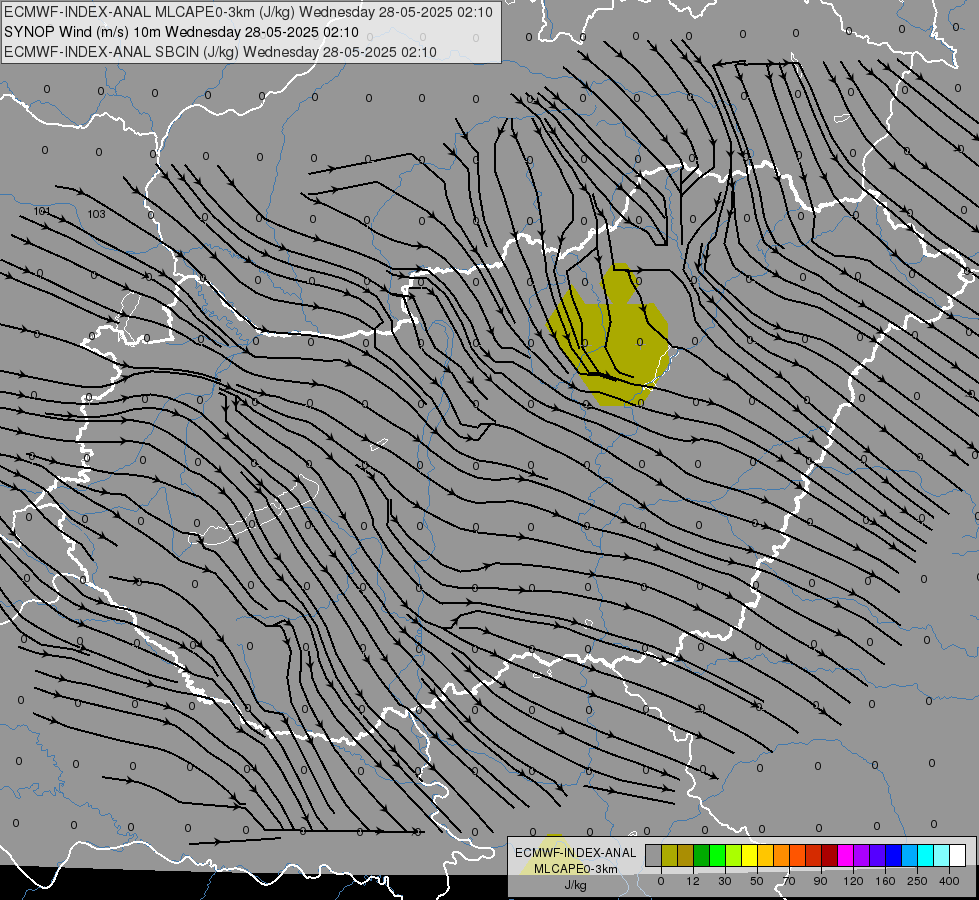Click the J/kg unit label in legend
979x900 pixels.
click(x=575, y=885)
